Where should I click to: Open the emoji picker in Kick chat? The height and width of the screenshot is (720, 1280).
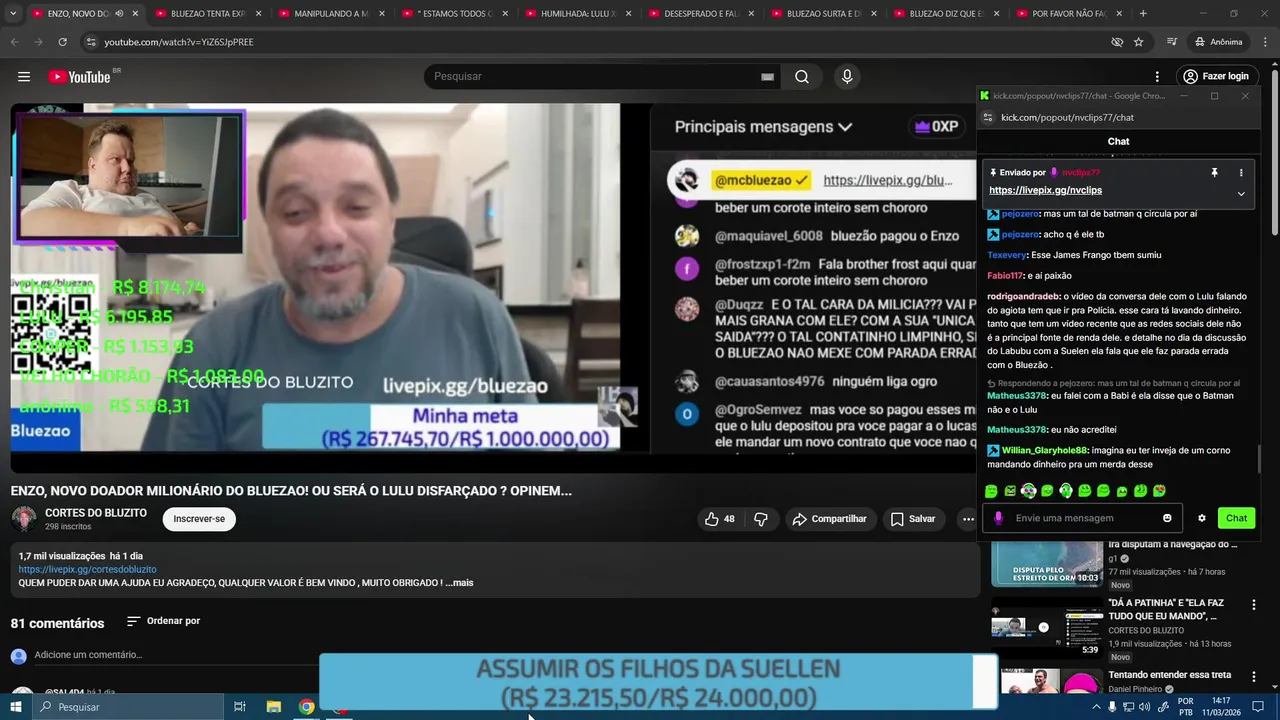(1167, 518)
